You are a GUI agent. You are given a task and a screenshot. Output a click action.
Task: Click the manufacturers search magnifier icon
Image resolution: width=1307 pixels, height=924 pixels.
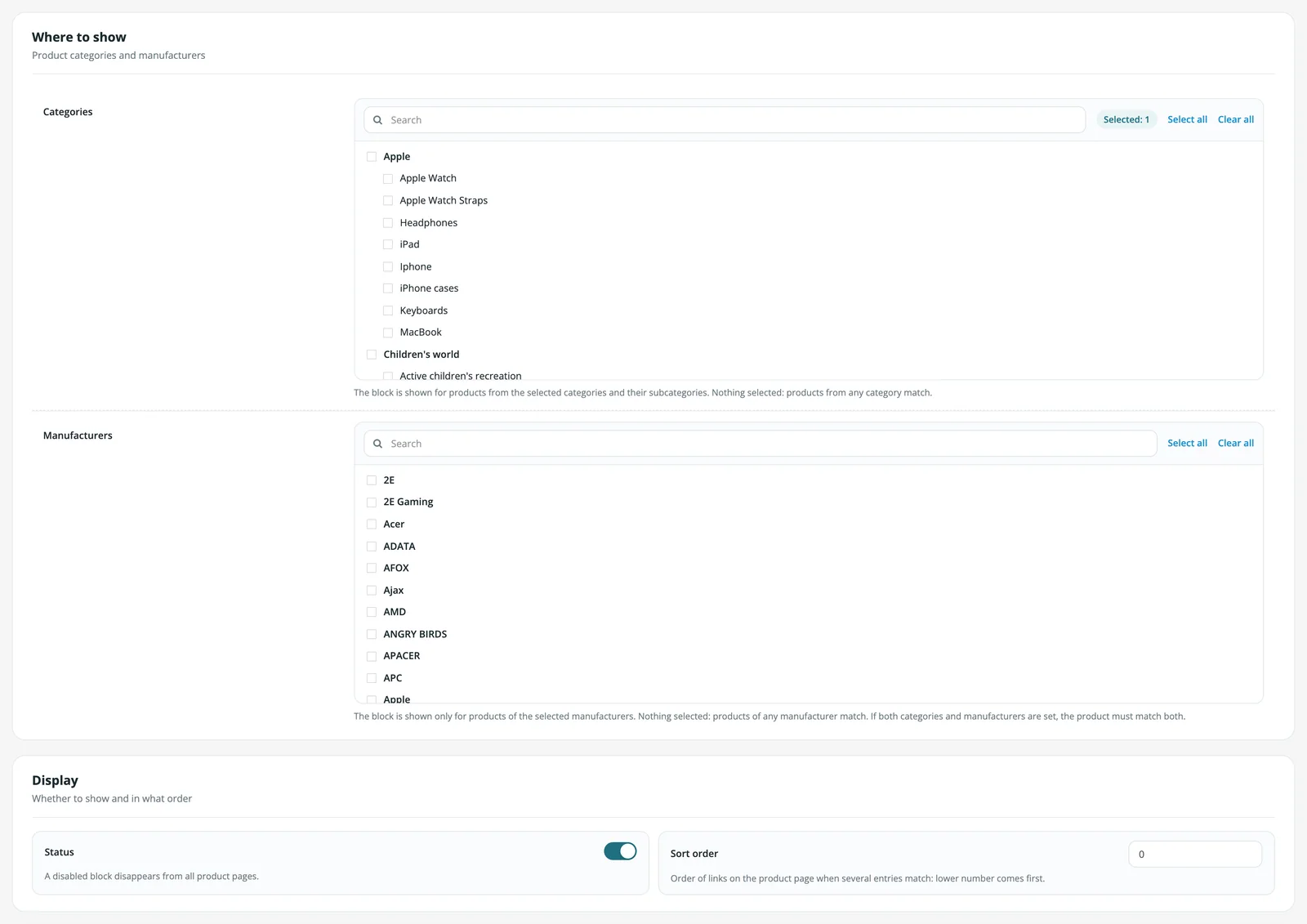click(377, 444)
